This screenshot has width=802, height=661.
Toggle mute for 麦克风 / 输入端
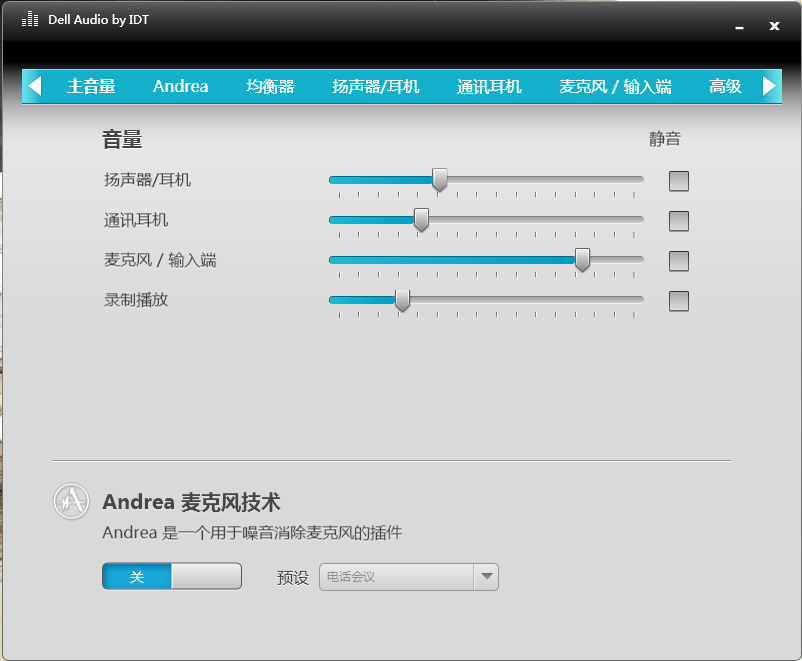click(679, 261)
